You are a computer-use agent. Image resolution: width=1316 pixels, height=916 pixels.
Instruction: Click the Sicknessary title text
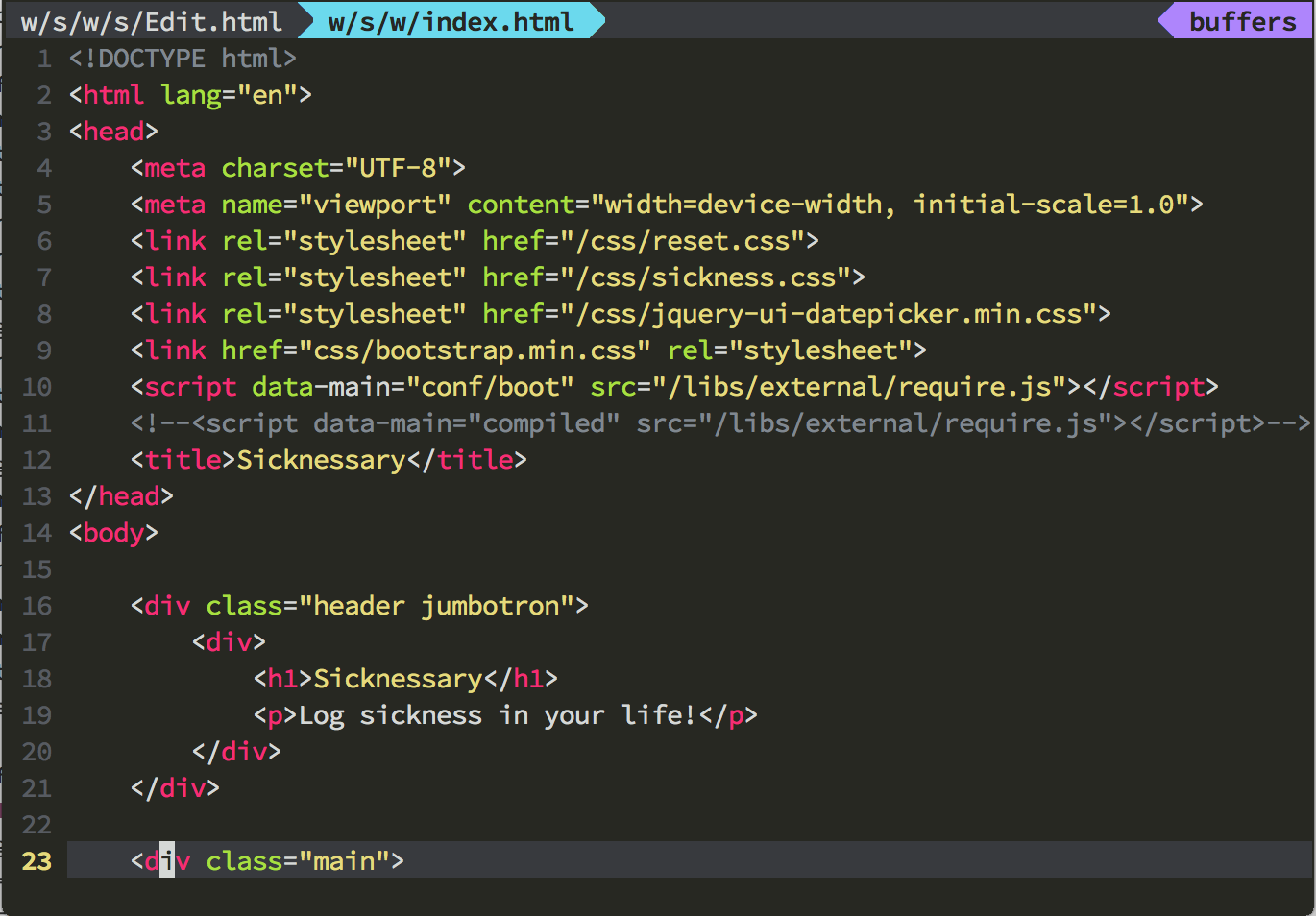click(321, 460)
